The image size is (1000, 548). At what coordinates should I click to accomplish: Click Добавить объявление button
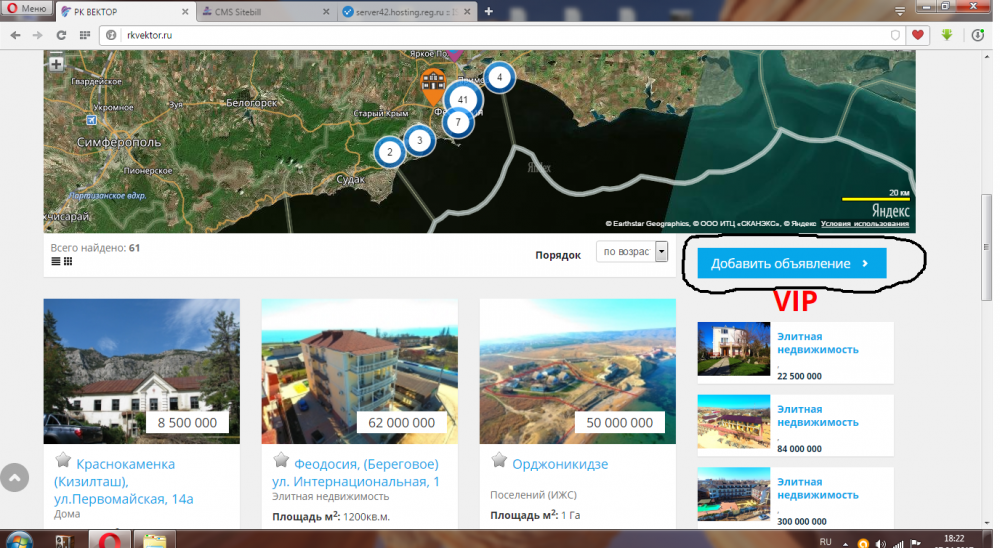pyautogui.click(x=791, y=263)
